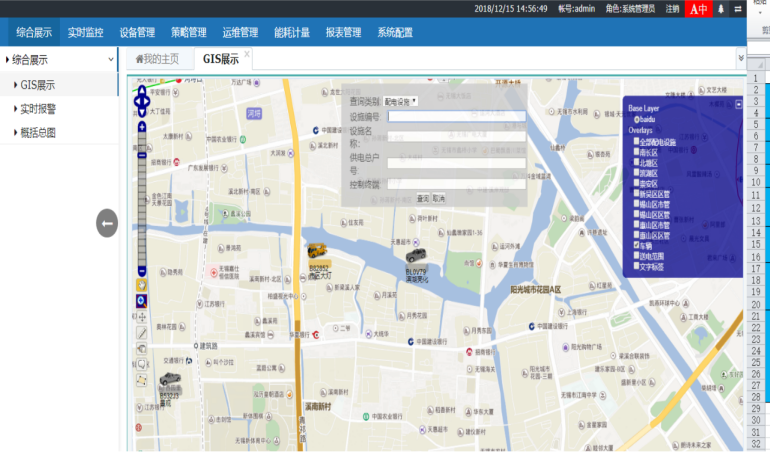Focus the 设施名称 input field
Viewport: 770px width, 455px height.
point(457,136)
